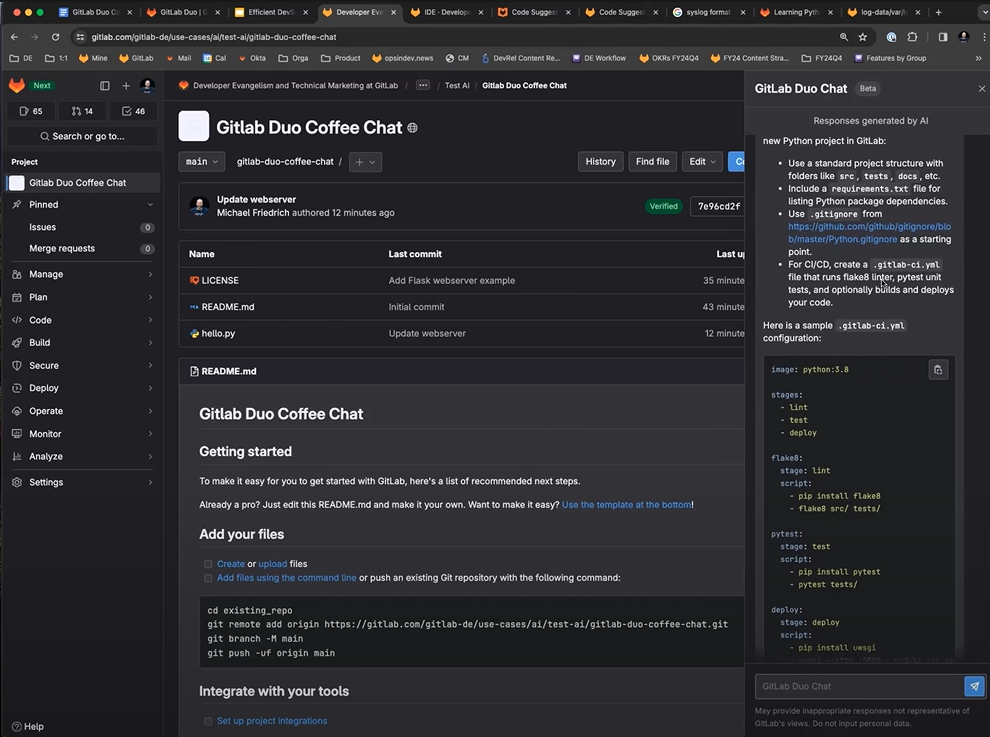The width and height of the screenshot is (990, 737).
Task: Click the public visibility globe icon
Action: coord(412,128)
